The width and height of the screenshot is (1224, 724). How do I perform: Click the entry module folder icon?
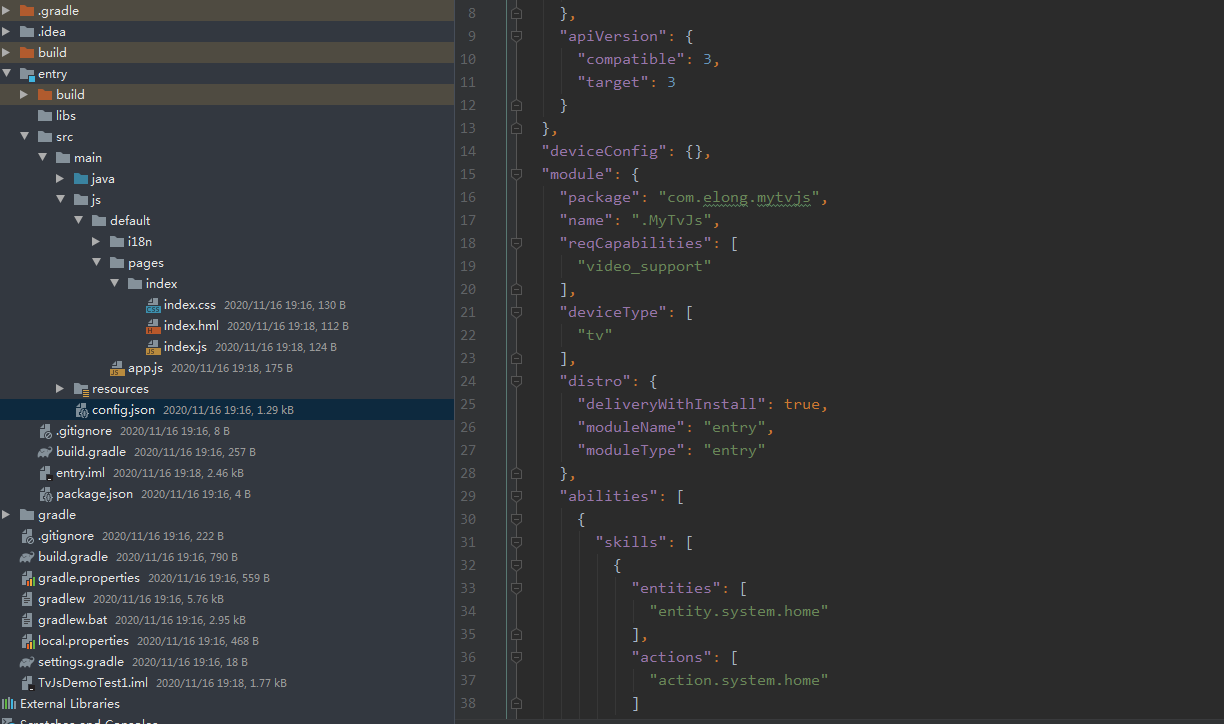(27, 74)
